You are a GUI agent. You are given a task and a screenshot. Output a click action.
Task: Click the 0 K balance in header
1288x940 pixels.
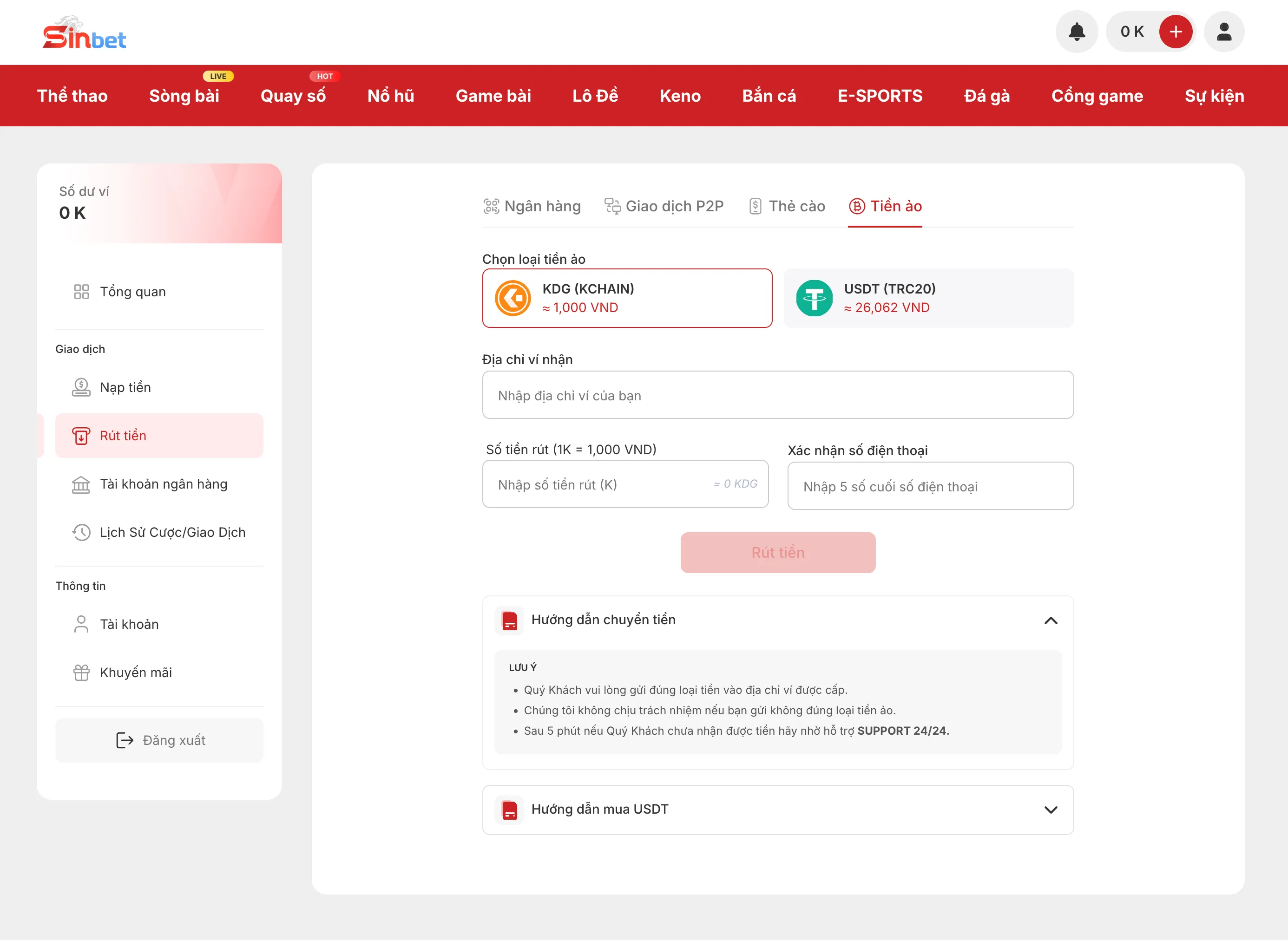[1132, 32]
